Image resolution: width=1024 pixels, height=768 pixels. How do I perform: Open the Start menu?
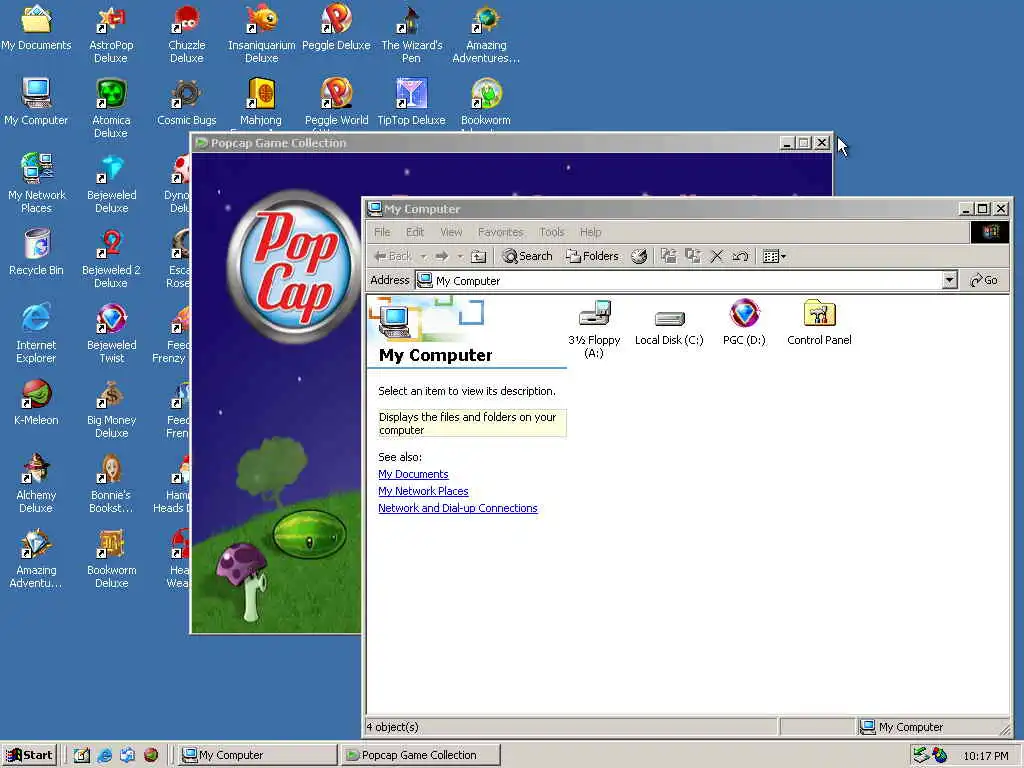(30, 755)
